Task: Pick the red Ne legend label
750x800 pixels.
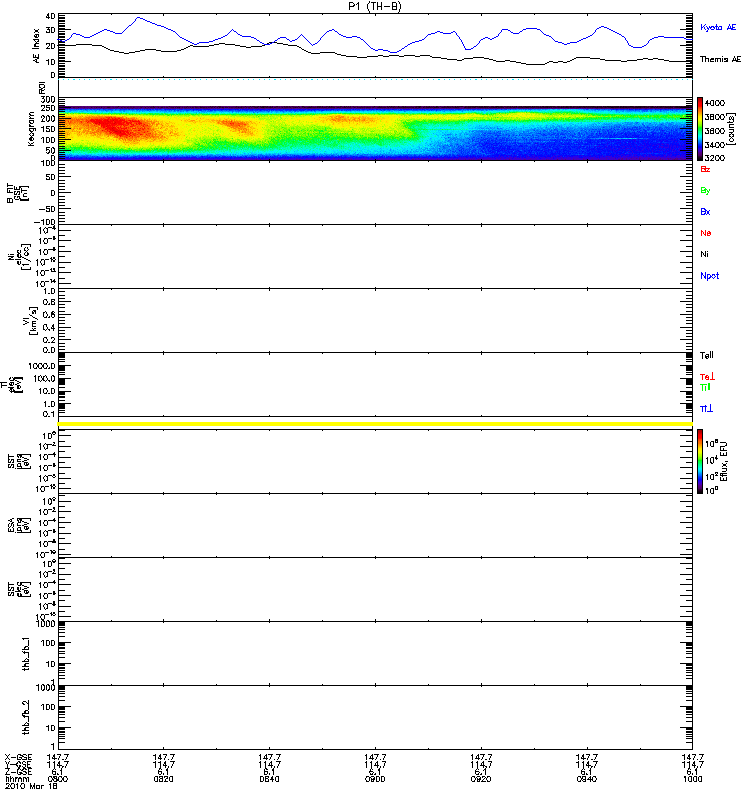Action: [706, 233]
